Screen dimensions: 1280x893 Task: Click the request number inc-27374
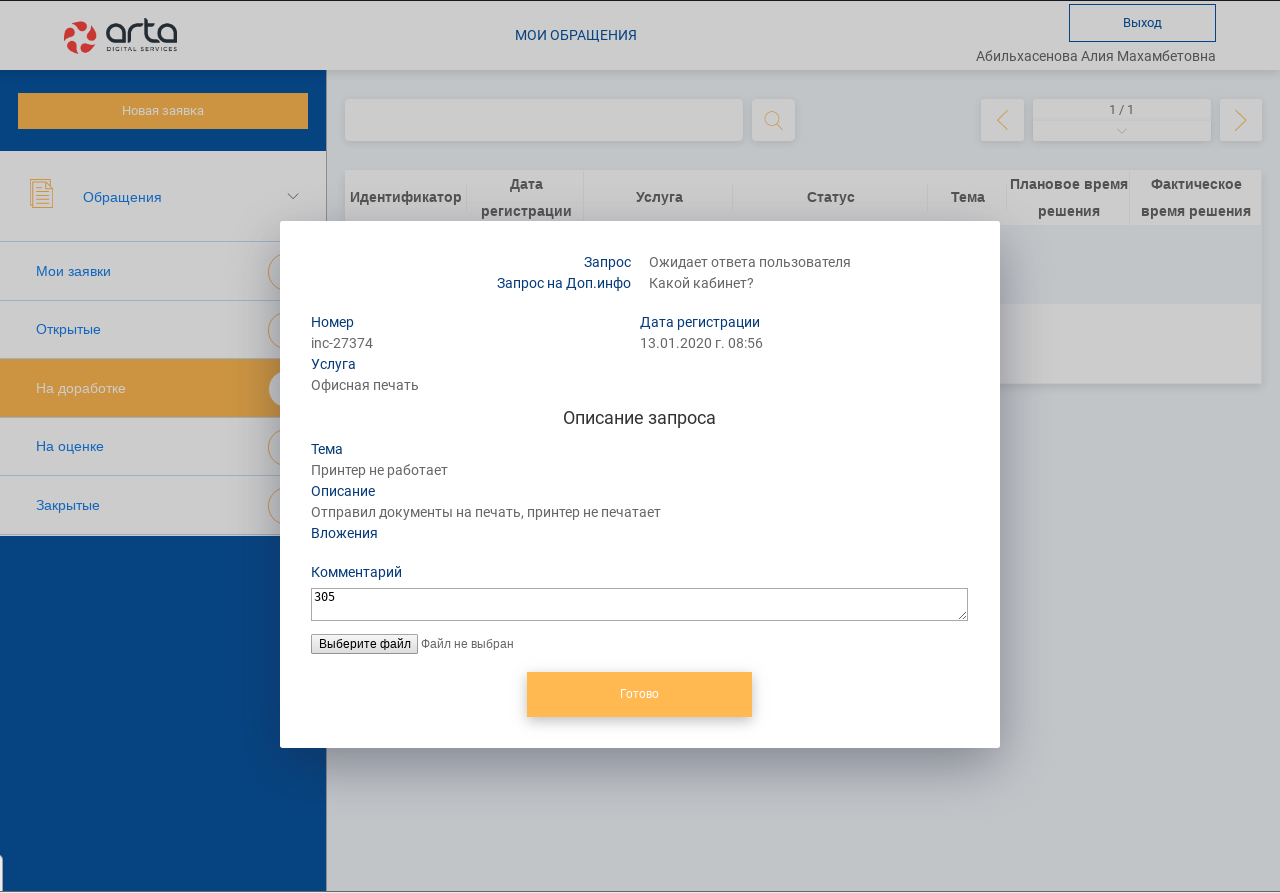click(x=342, y=343)
